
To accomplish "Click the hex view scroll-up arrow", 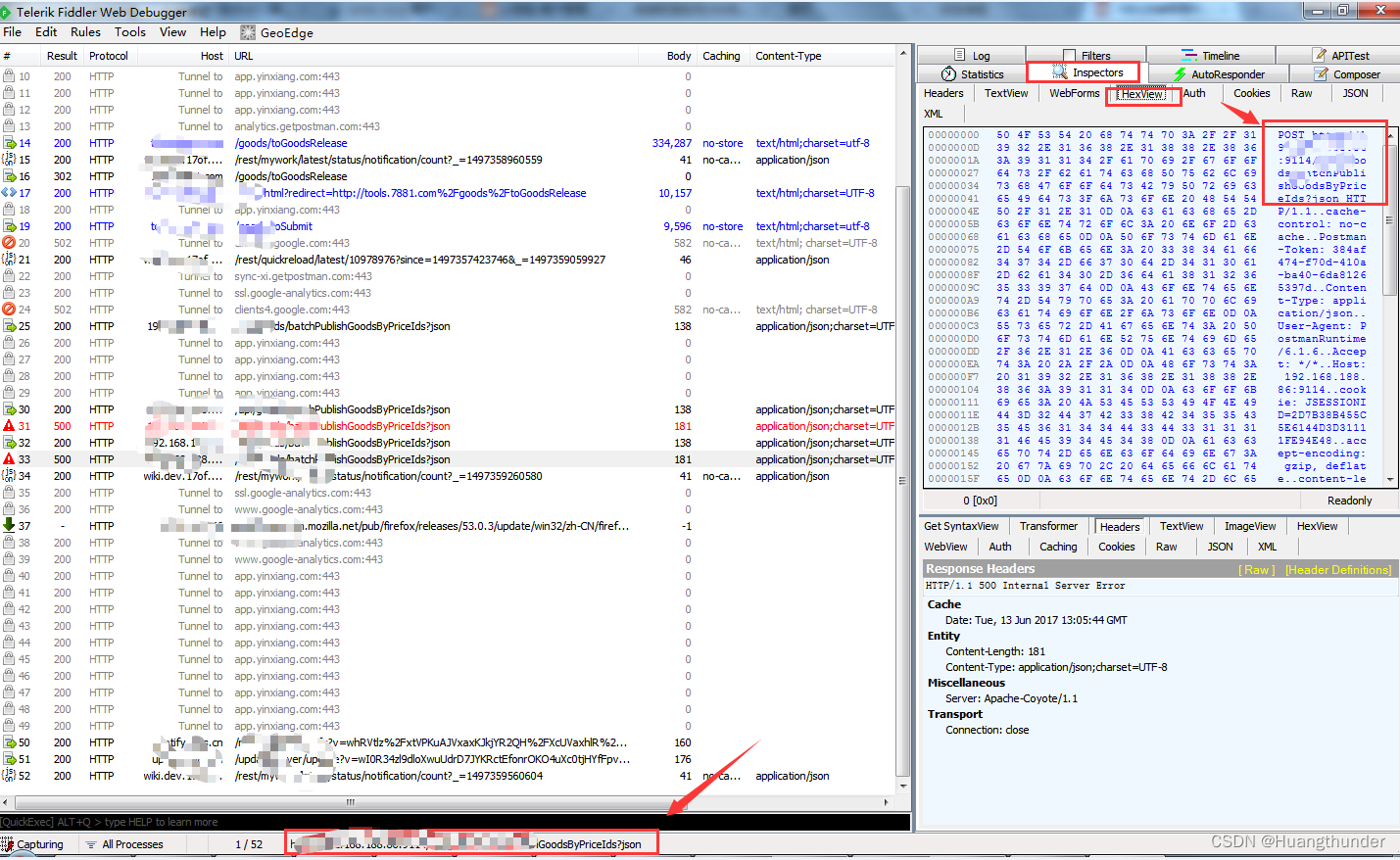I will pyautogui.click(x=1390, y=137).
